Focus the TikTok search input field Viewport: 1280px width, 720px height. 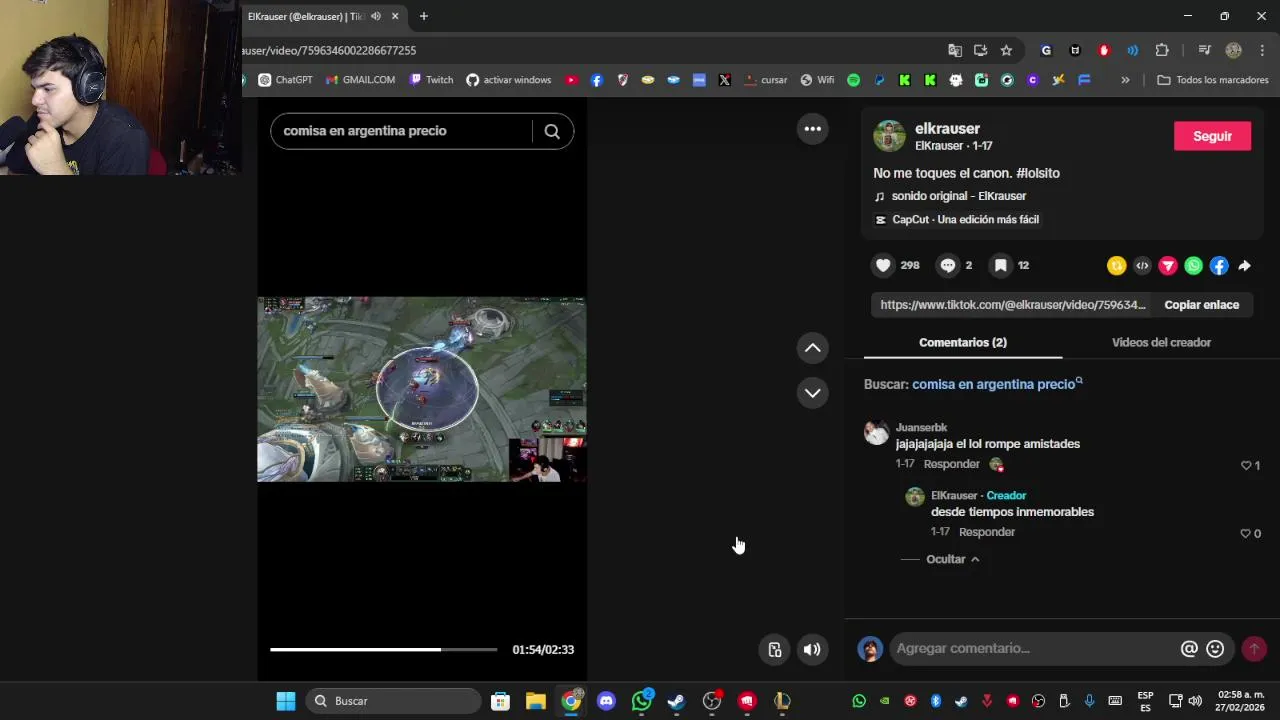click(x=402, y=131)
